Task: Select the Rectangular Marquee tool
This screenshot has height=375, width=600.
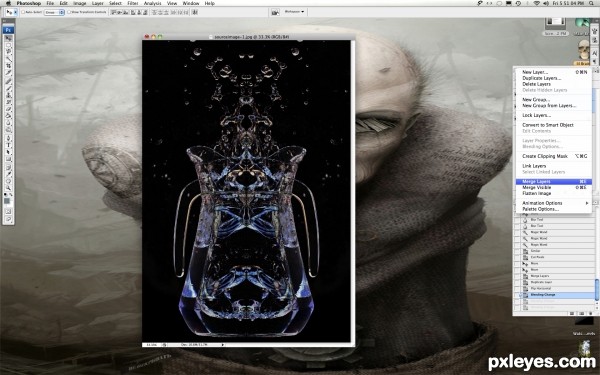Action: tap(8, 45)
